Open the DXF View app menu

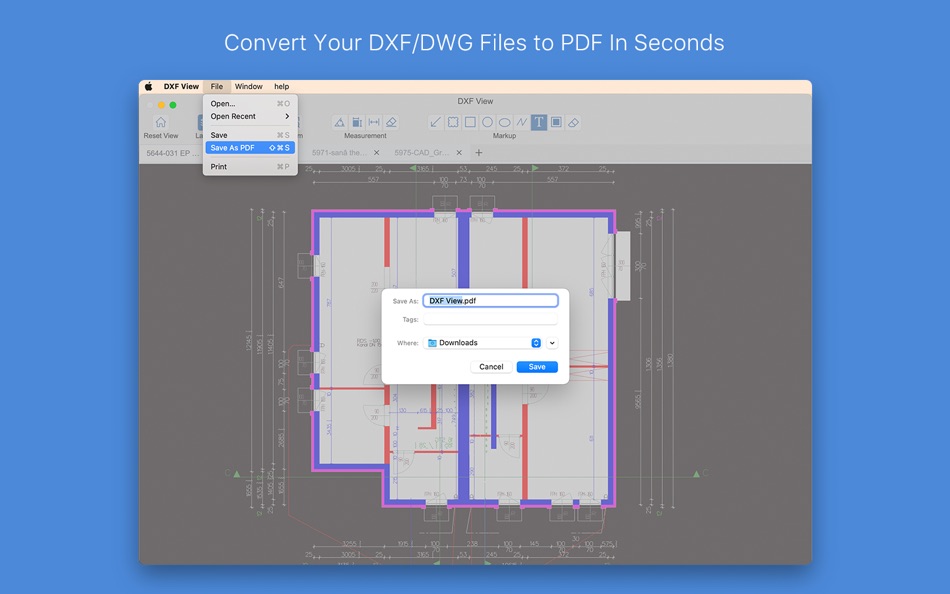181,87
